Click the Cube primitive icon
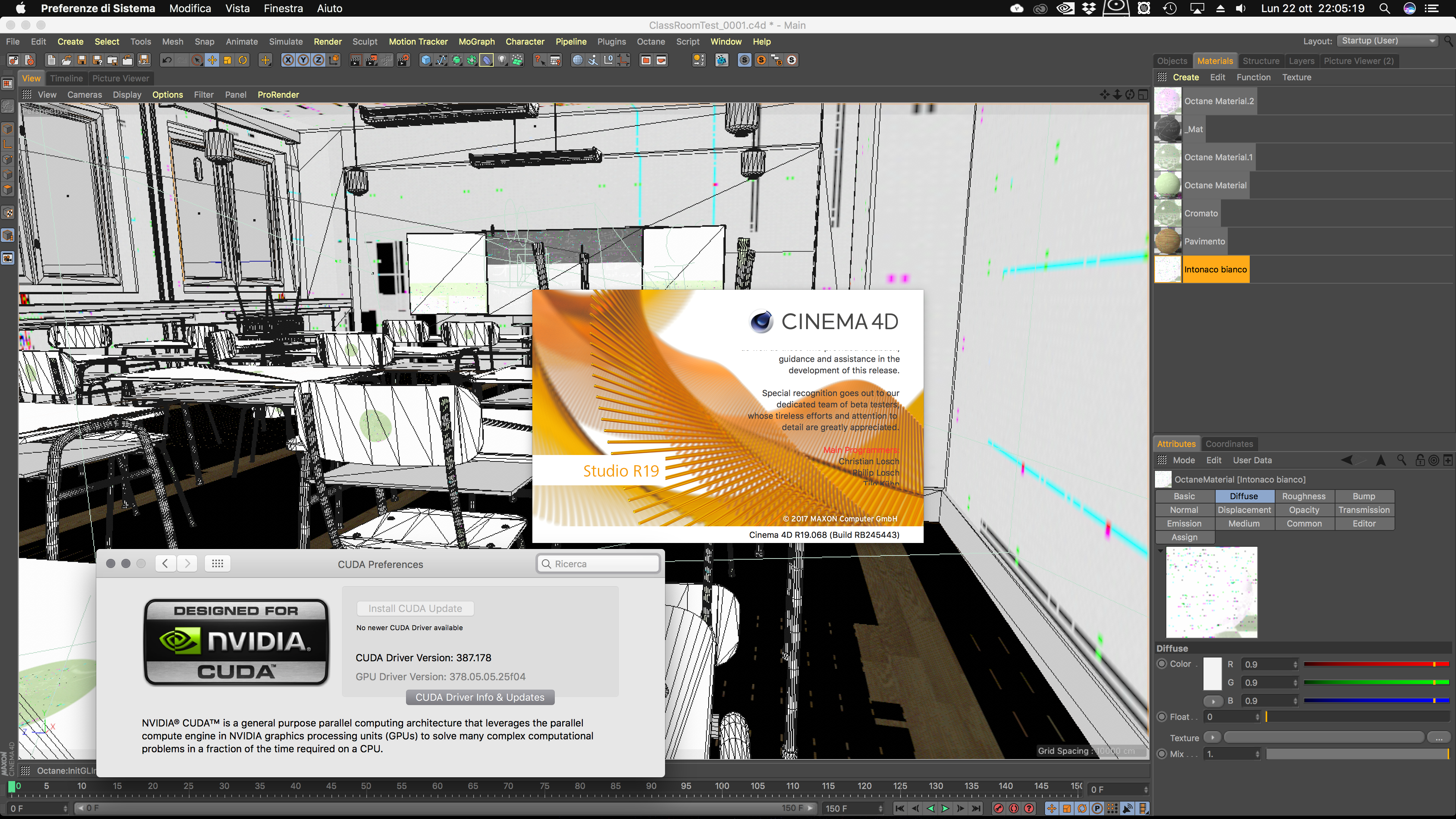Screen dimensions: 1456x819 pos(425,60)
